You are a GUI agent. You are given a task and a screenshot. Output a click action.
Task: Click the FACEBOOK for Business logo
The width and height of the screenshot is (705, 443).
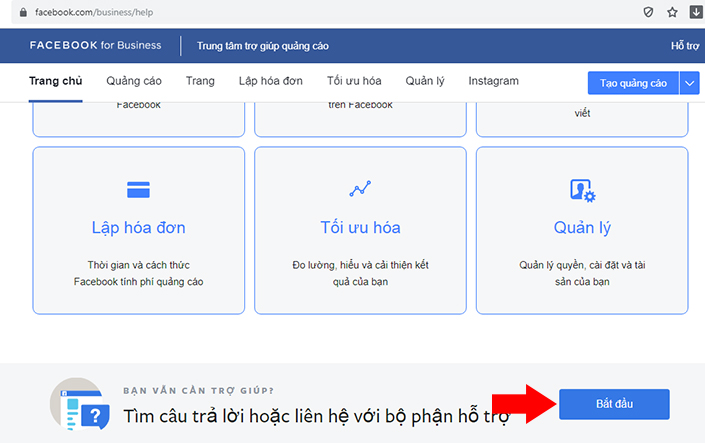coord(95,45)
